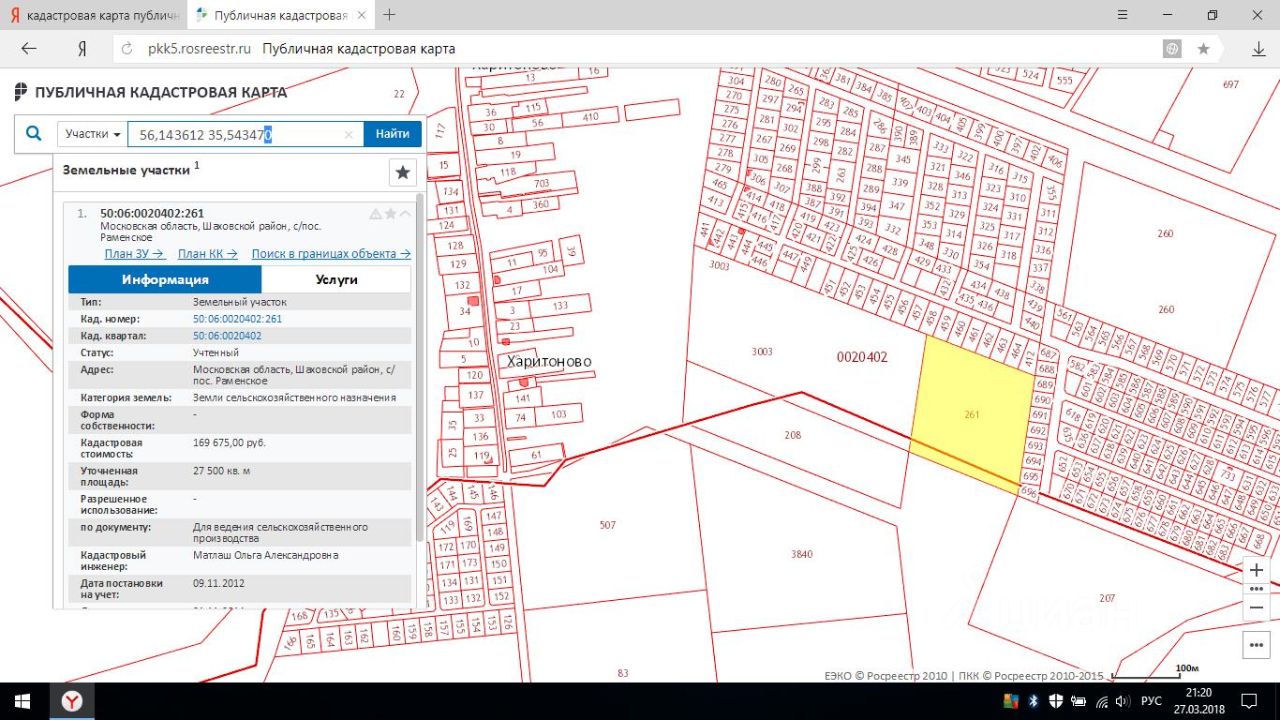Clear the search field with the X

pos(349,135)
